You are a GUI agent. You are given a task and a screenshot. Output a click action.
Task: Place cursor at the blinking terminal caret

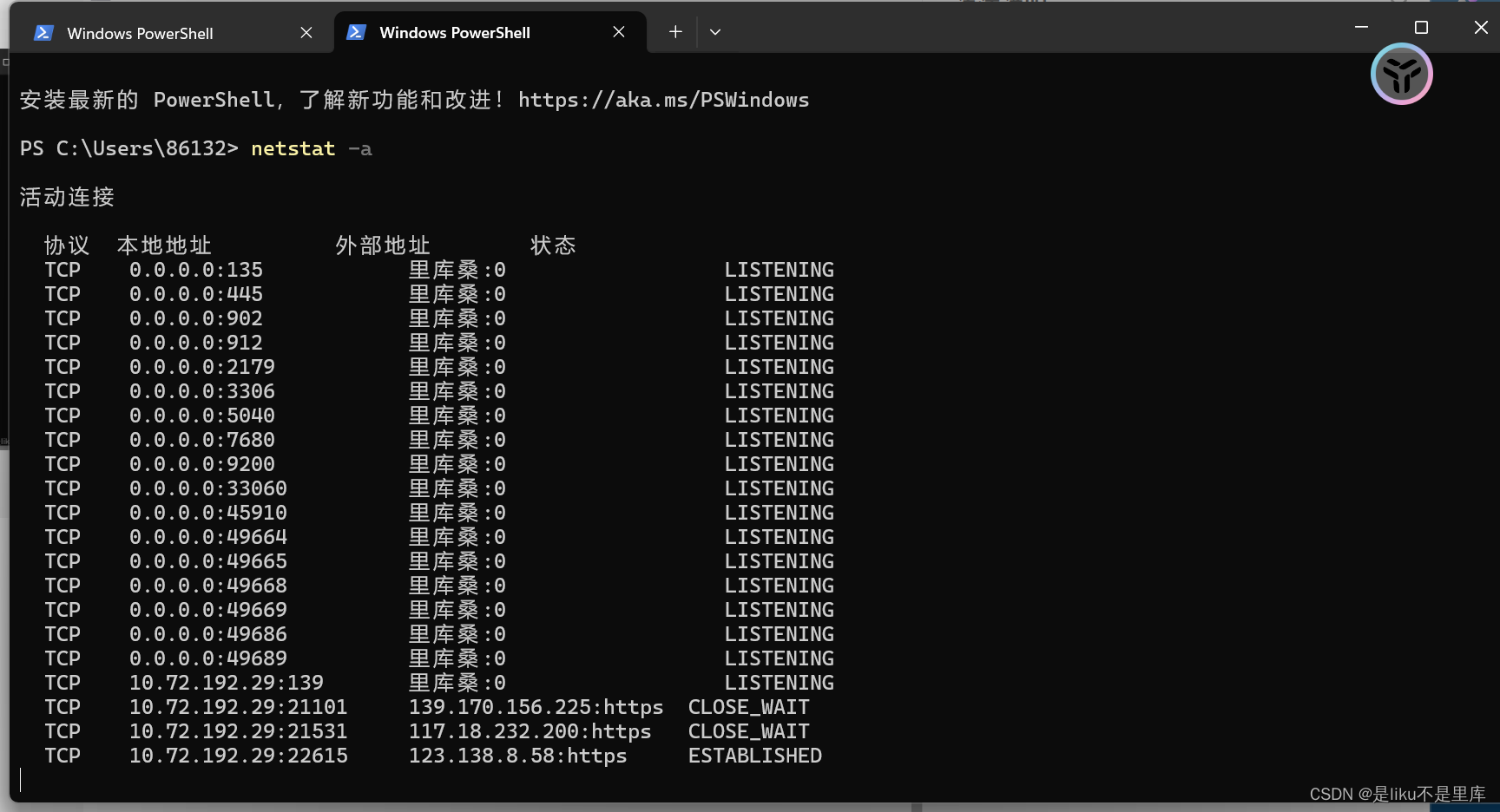(21, 780)
